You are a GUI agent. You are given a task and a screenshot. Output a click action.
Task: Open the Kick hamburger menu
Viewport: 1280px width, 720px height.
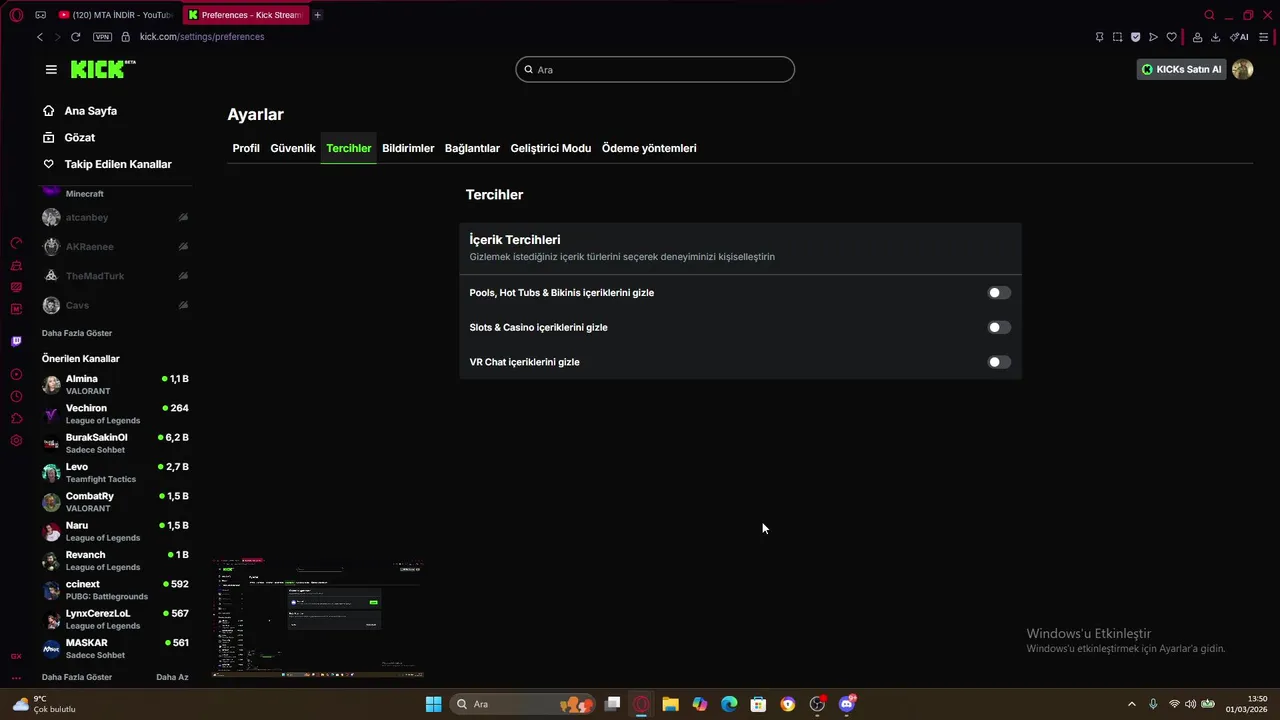51,69
